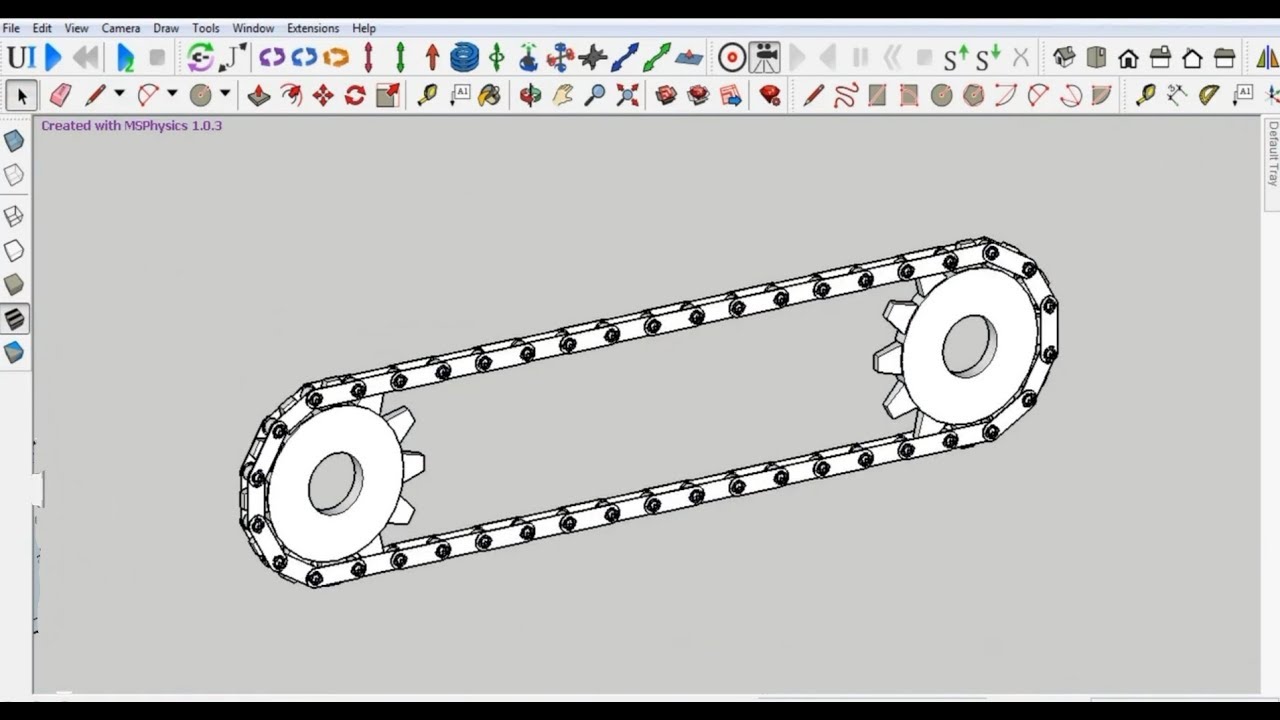Select the blue spiral spring joint tool

point(464,58)
